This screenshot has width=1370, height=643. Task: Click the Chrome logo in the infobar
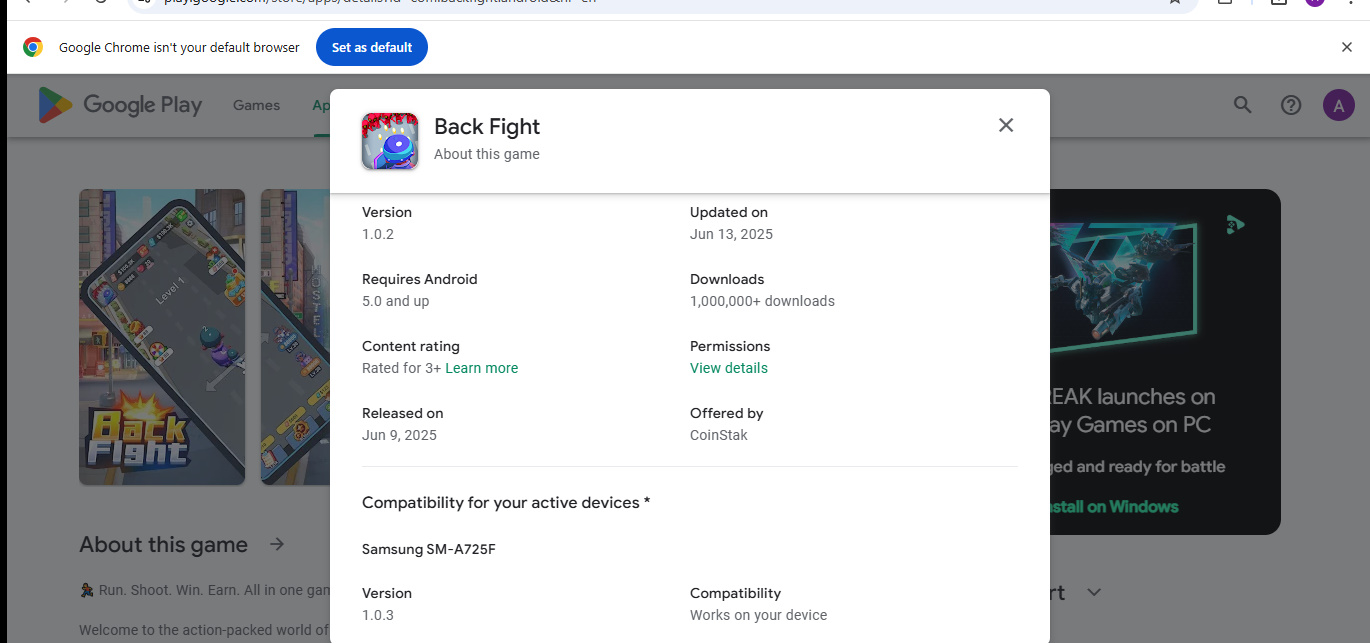click(33, 47)
